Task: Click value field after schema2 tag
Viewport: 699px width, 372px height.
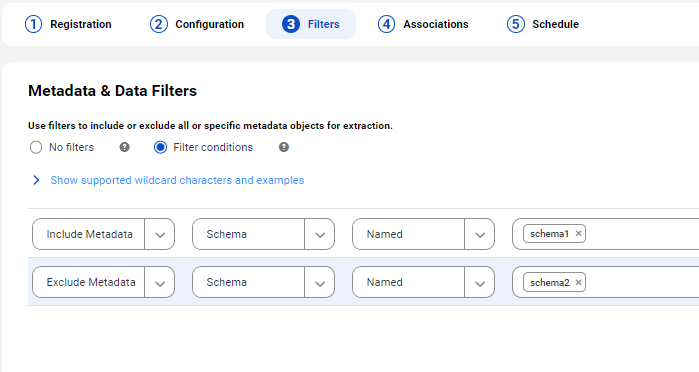Action: click(x=642, y=282)
